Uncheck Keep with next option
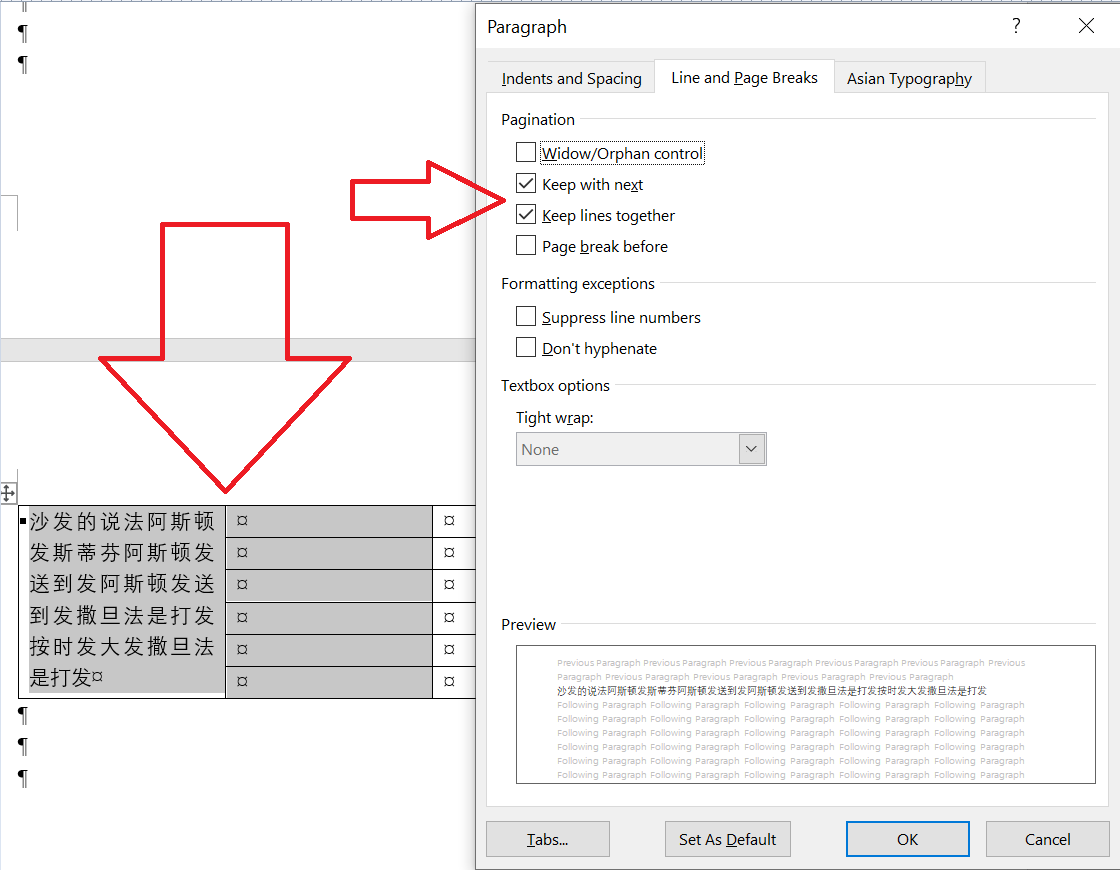Viewport: 1120px width, 870px height. click(x=526, y=184)
